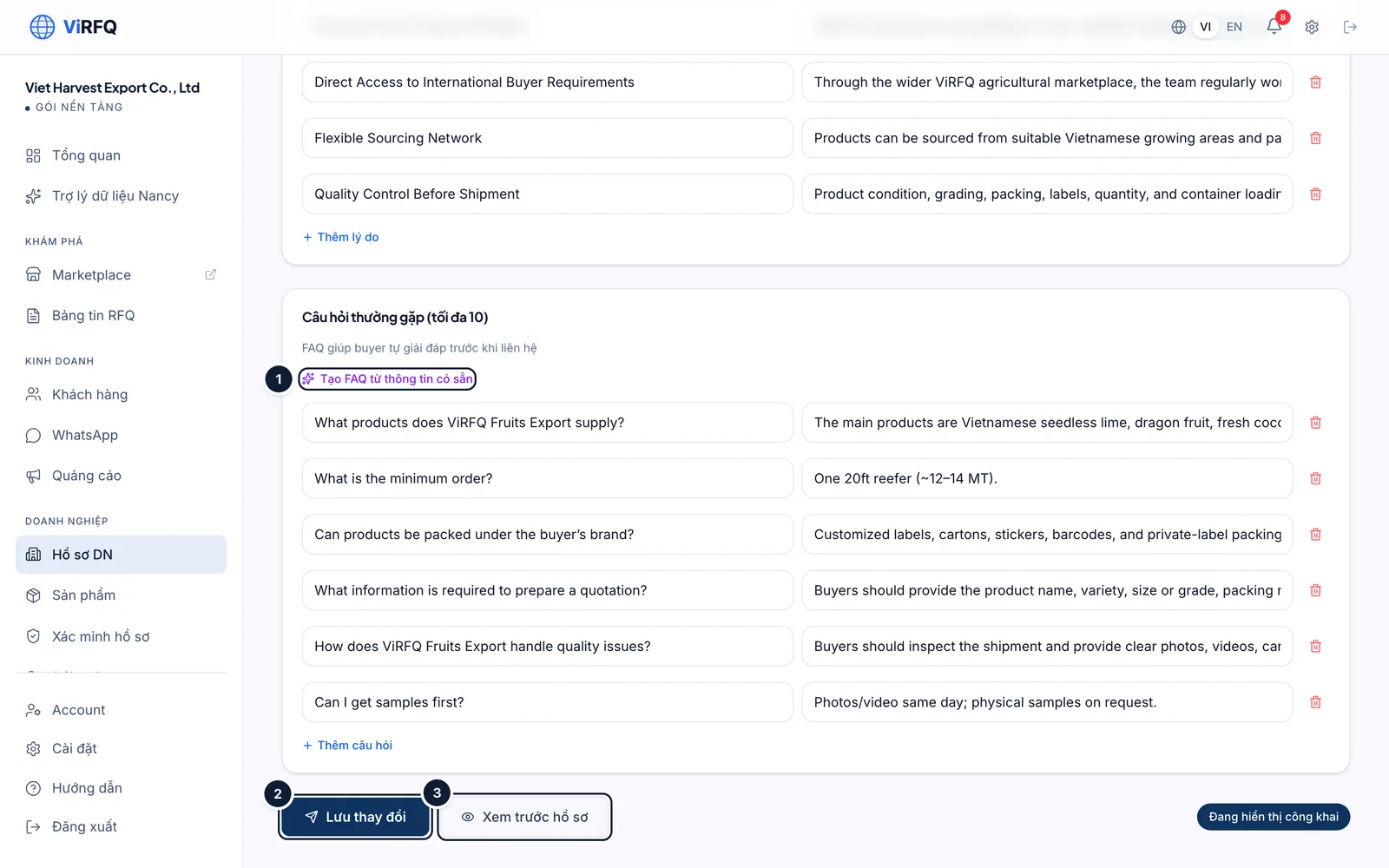Click the globe language icon
This screenshot has width=1389, height=868.
tap(1178, 27)
